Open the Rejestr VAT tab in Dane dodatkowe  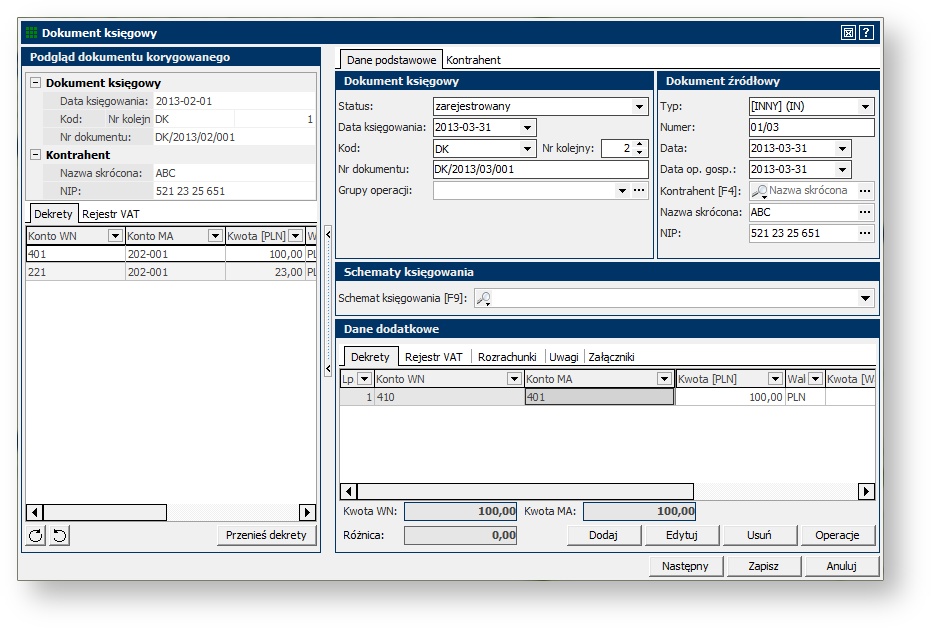433,357
